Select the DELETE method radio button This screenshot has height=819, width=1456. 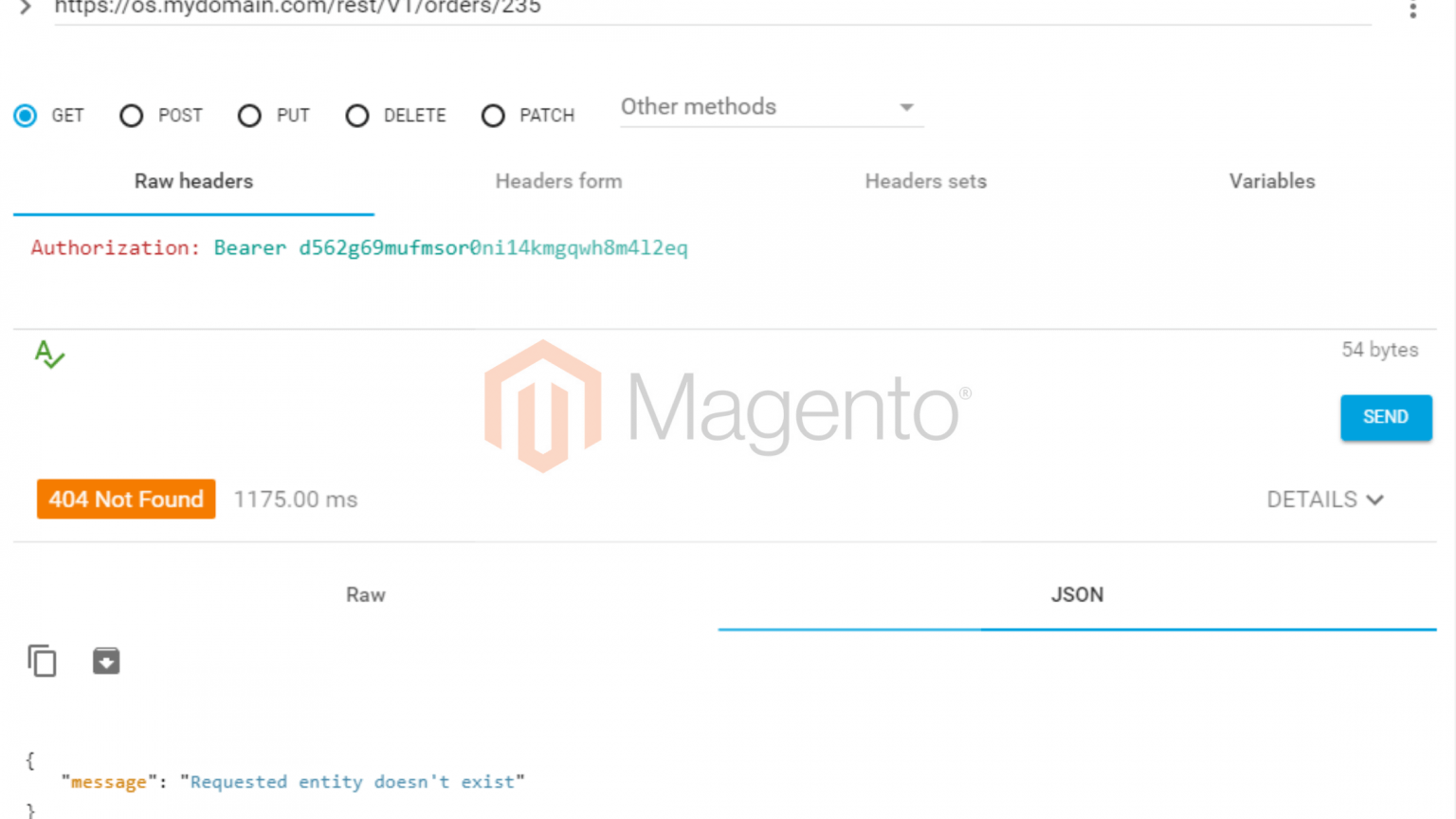357,116
